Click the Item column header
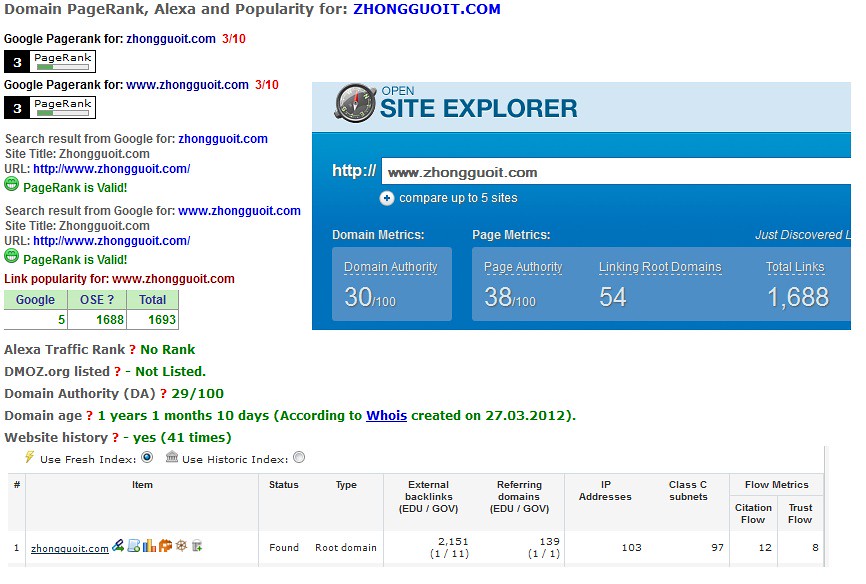This screenshot has height=584, width=866. [x=142, y=485]
